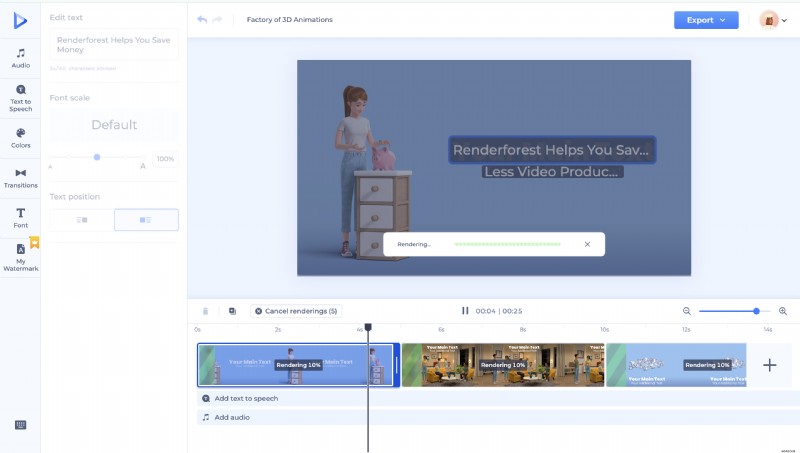This screenshot has width=800, height=453.
Task: Click the timeline playhead marker
Action: (368, 328)
